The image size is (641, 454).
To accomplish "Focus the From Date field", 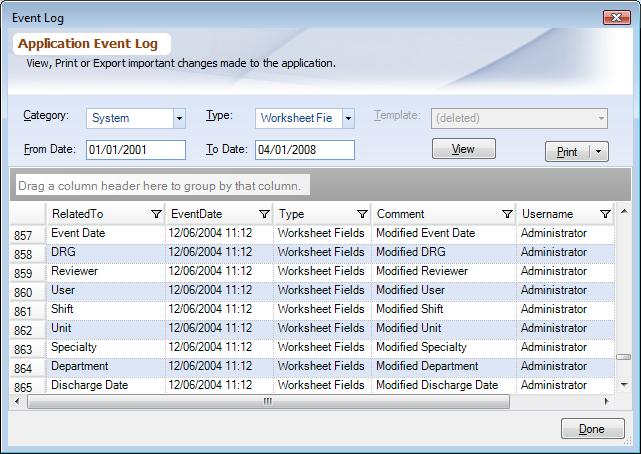I will (x=136, y=150).
